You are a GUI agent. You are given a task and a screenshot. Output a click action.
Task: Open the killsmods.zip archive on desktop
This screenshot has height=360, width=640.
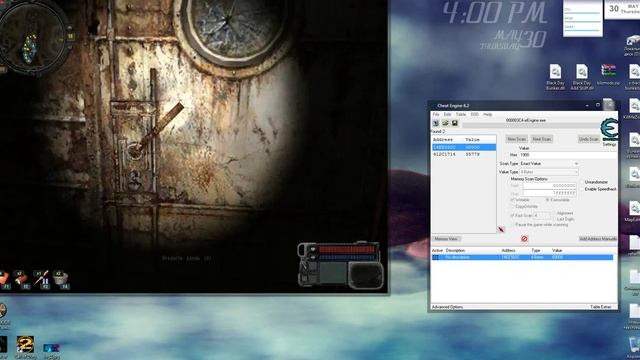point(608,74)
